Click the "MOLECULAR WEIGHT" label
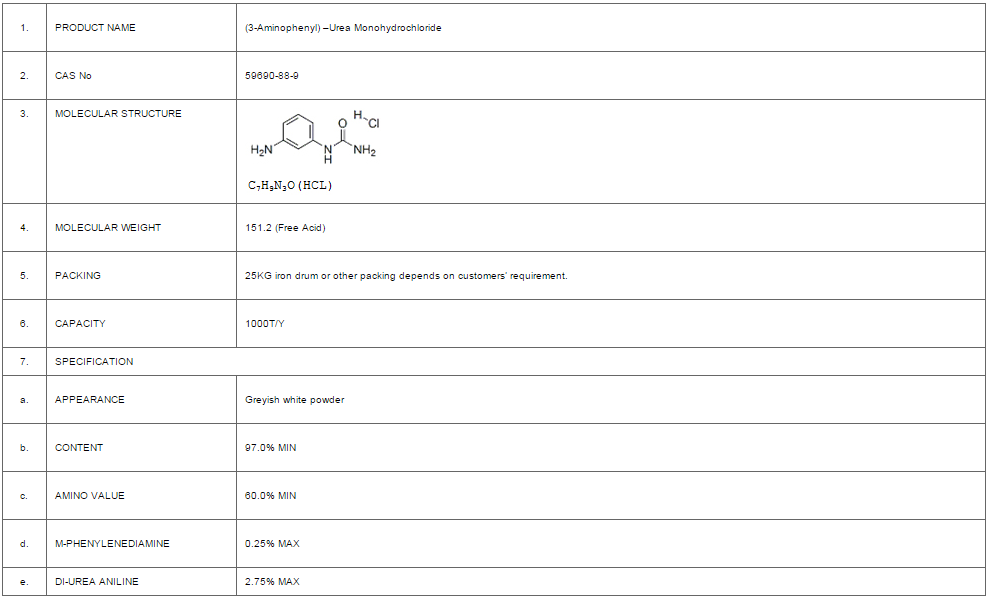 (108, 228)
